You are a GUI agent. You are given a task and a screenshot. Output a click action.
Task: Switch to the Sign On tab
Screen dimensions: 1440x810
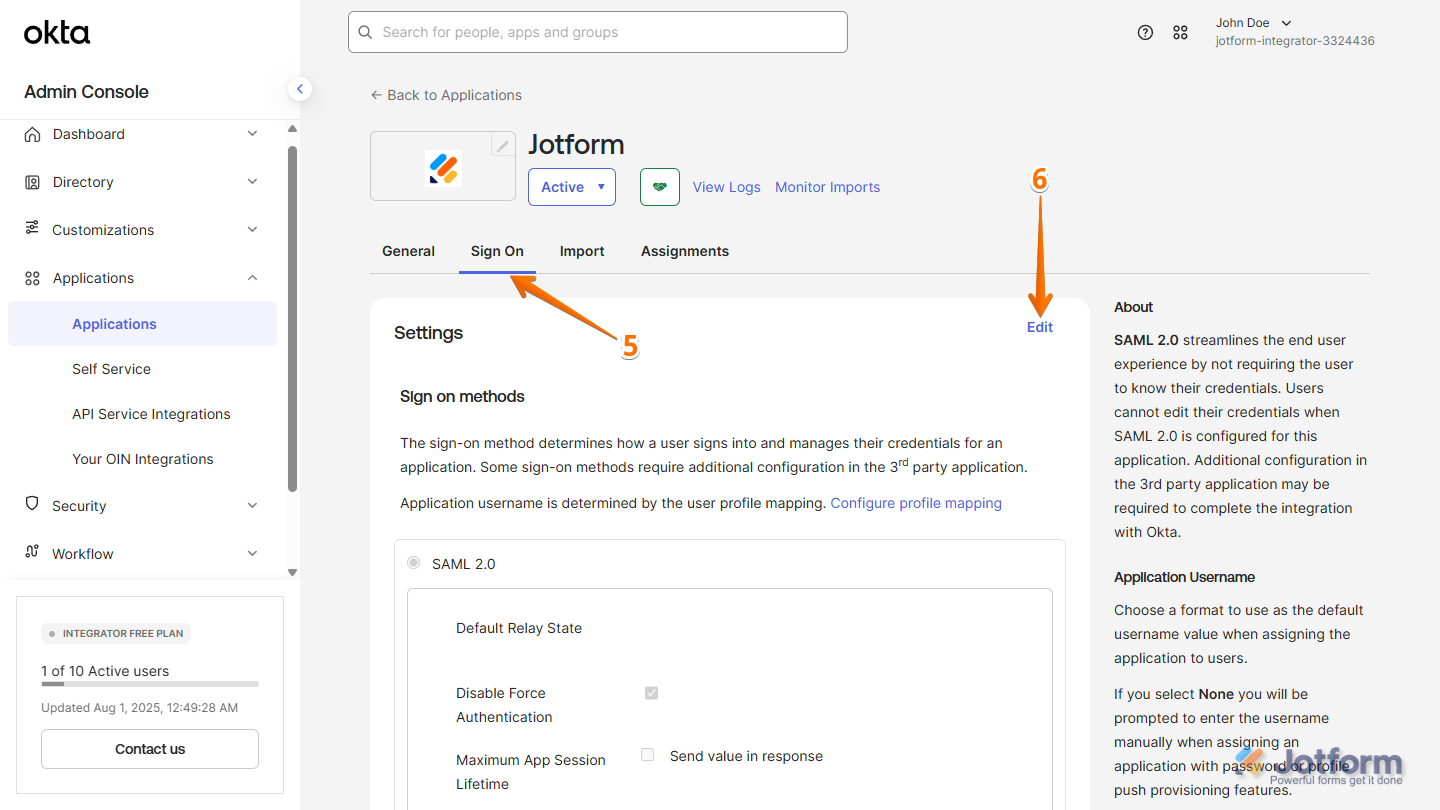coord(497,251)
